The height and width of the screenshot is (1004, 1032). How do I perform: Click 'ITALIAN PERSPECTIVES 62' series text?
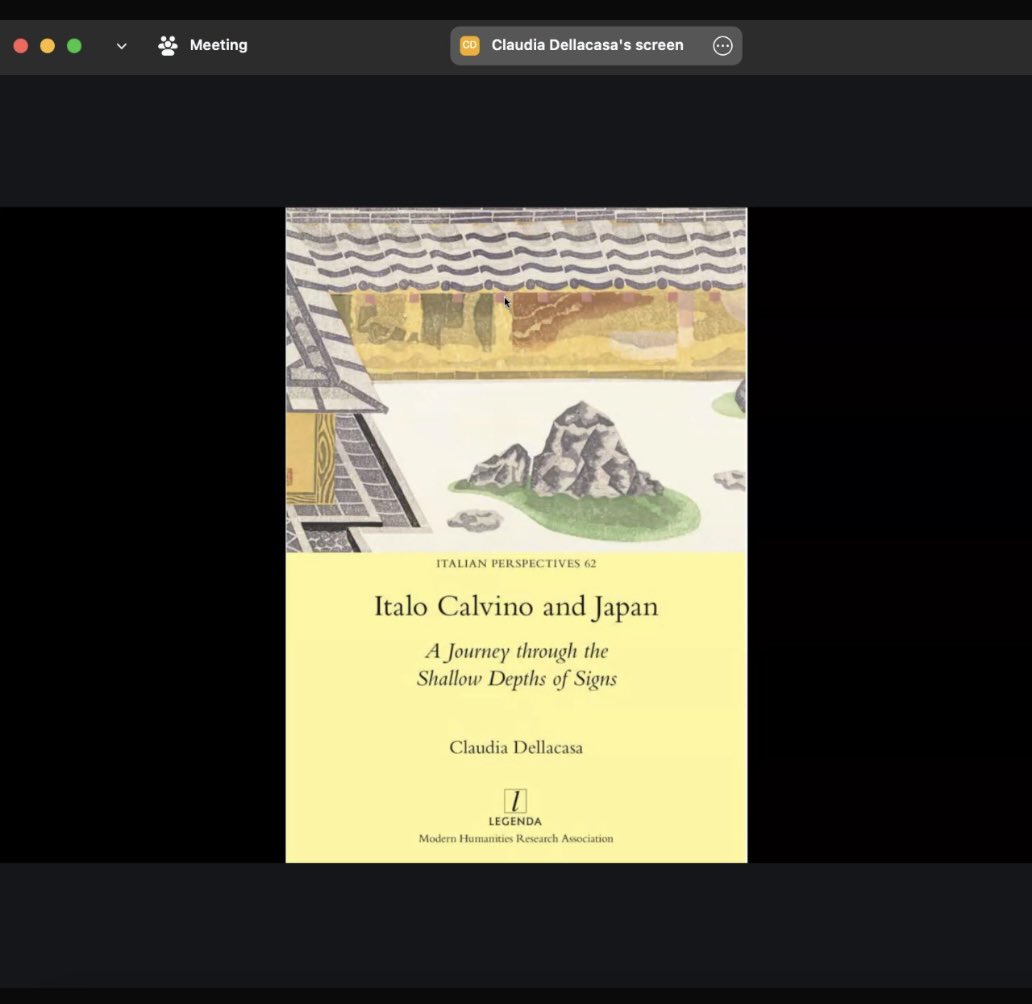pyautogui.click(x=516, y=564)
